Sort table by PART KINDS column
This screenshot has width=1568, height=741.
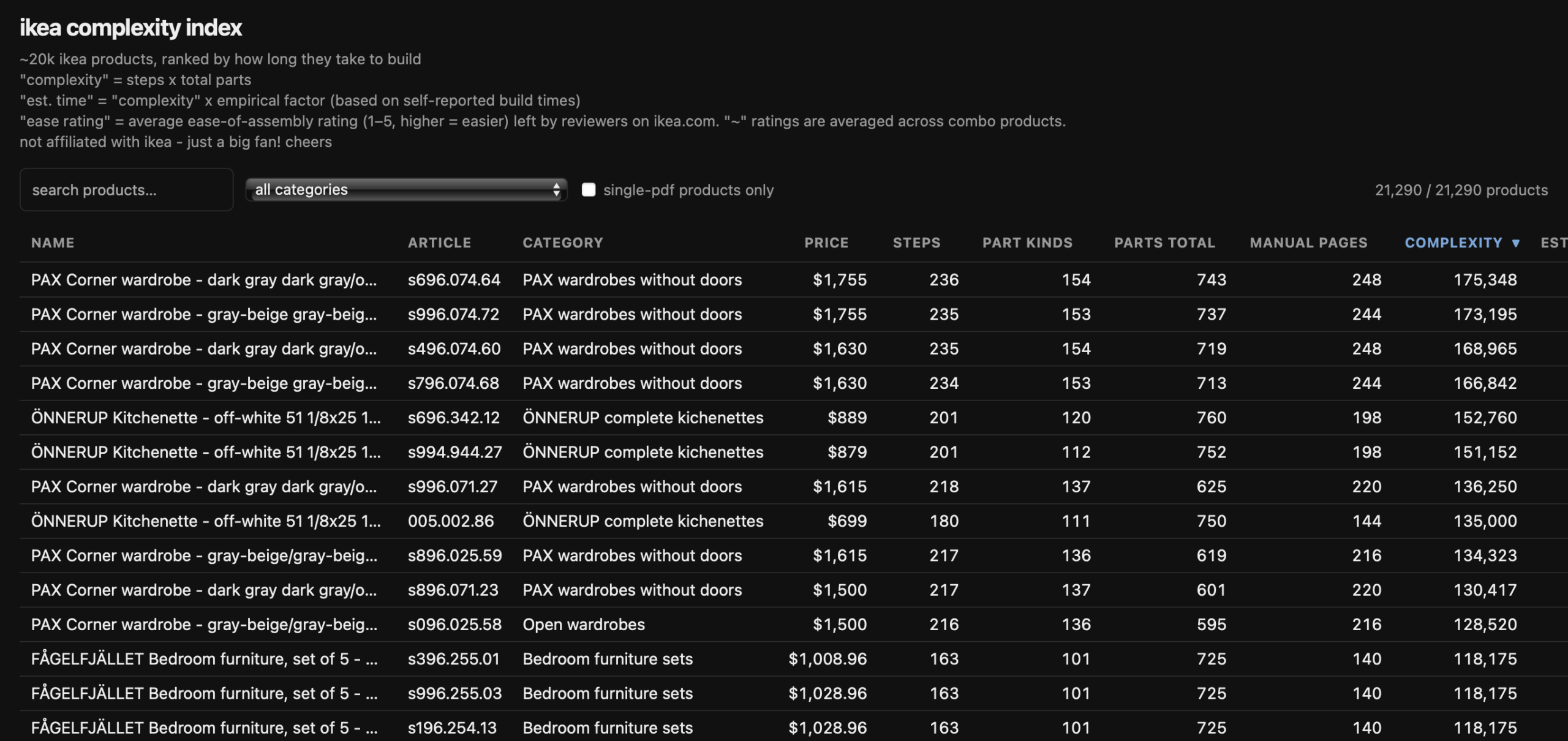(1027, 243)
